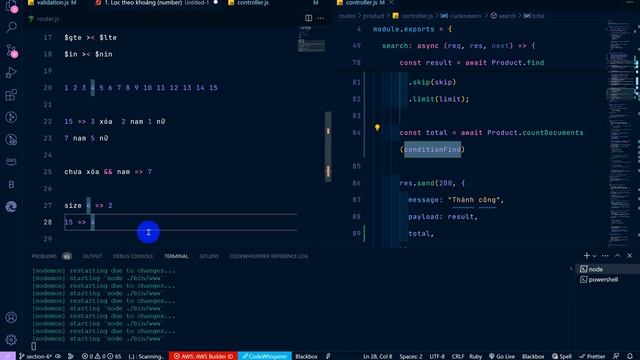The height and width of the screenshot is (360, 640).
Task: Select the TERMINAL panel tab
Action: tap(176, 256)
